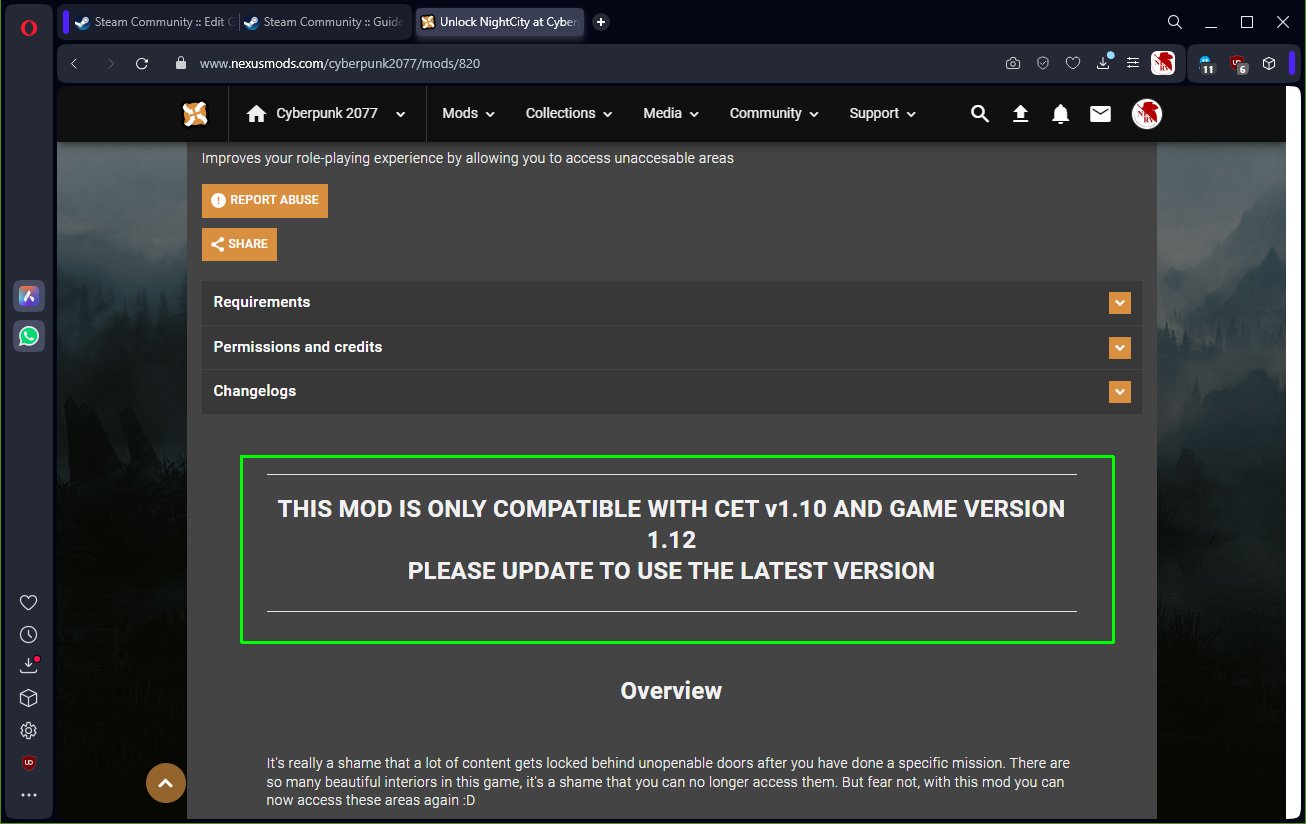Viewport: 1306px width, 824px height.
Task: Open the Cyberpunk 2077 game dropdown
Action: (x=326, y=114)
